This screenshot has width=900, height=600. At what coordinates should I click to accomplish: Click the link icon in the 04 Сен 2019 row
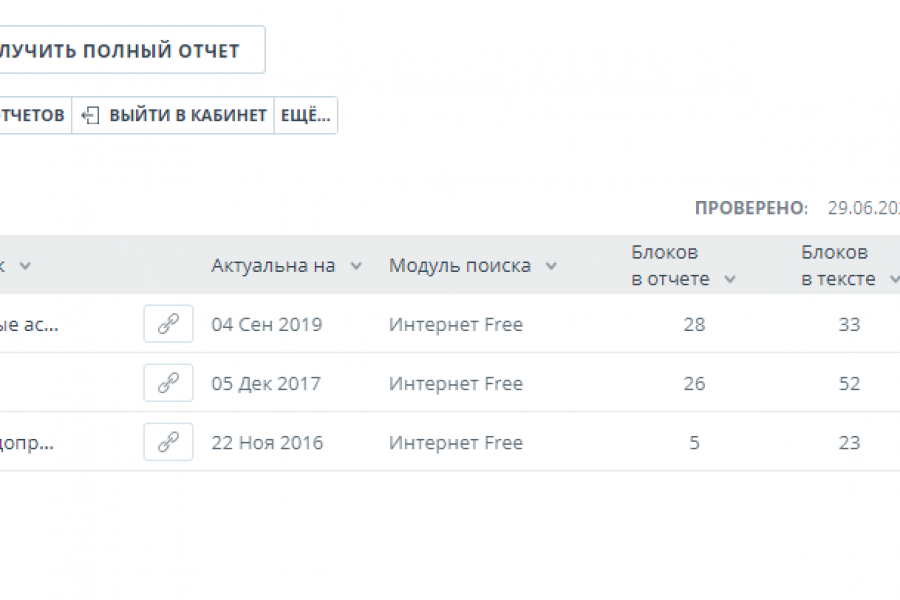click(x=168, y=324)
